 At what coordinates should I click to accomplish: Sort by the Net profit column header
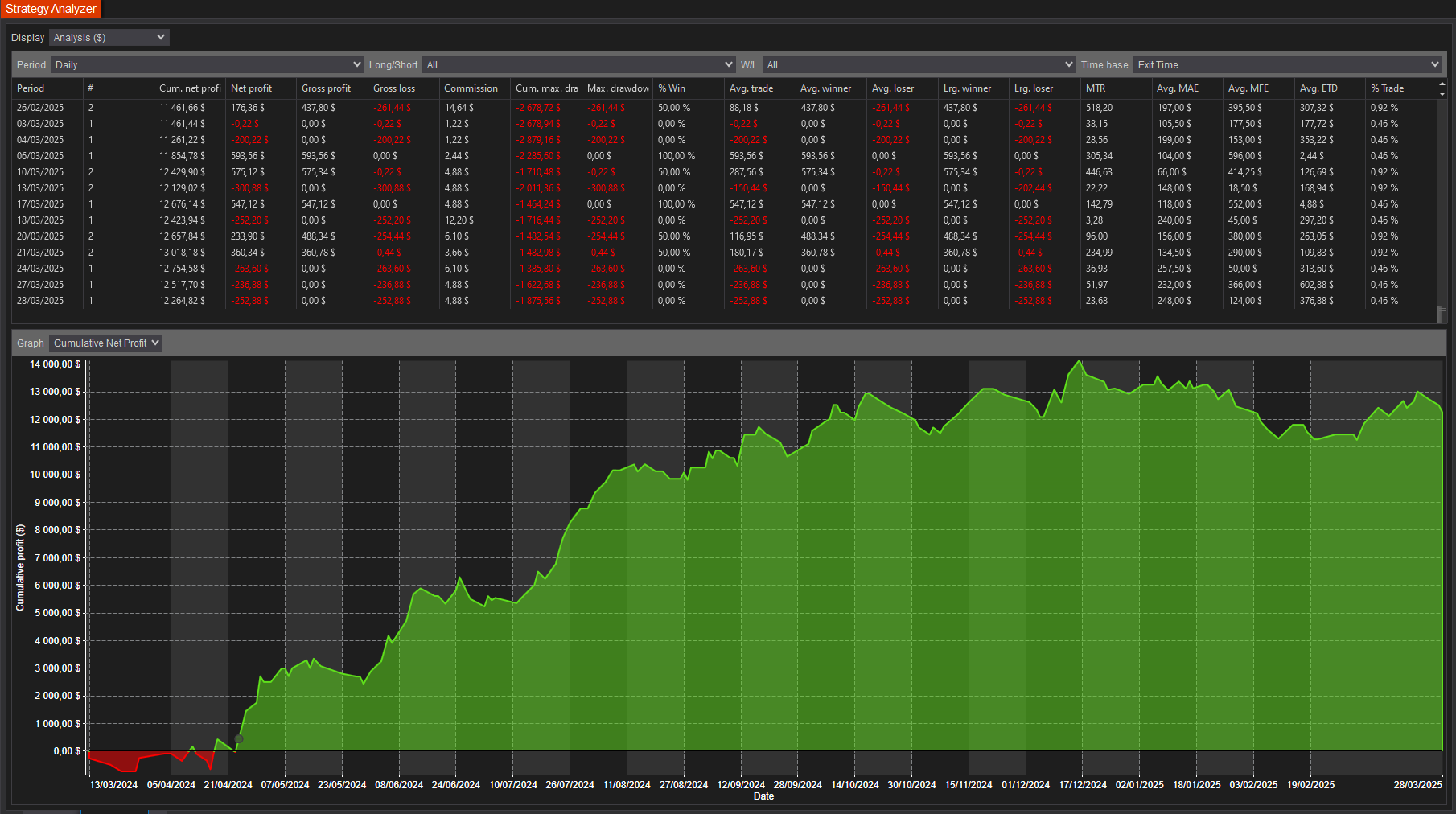point(261,88)
